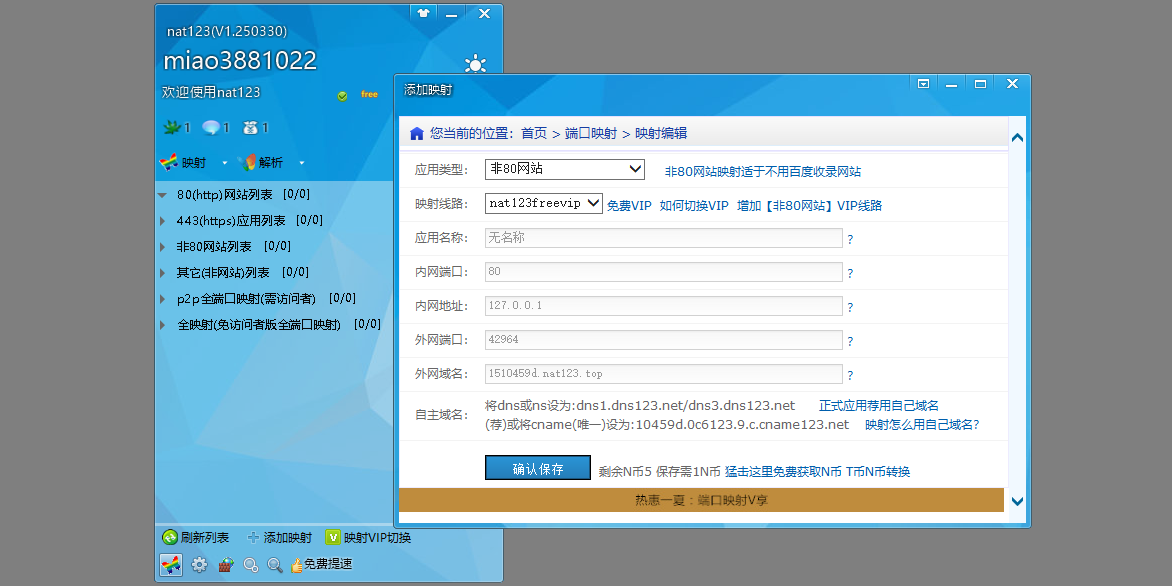Click the home icon in the breadcrumb
Image resolution: width=1172 pixels, height=586 pixels.
point(416,134)
